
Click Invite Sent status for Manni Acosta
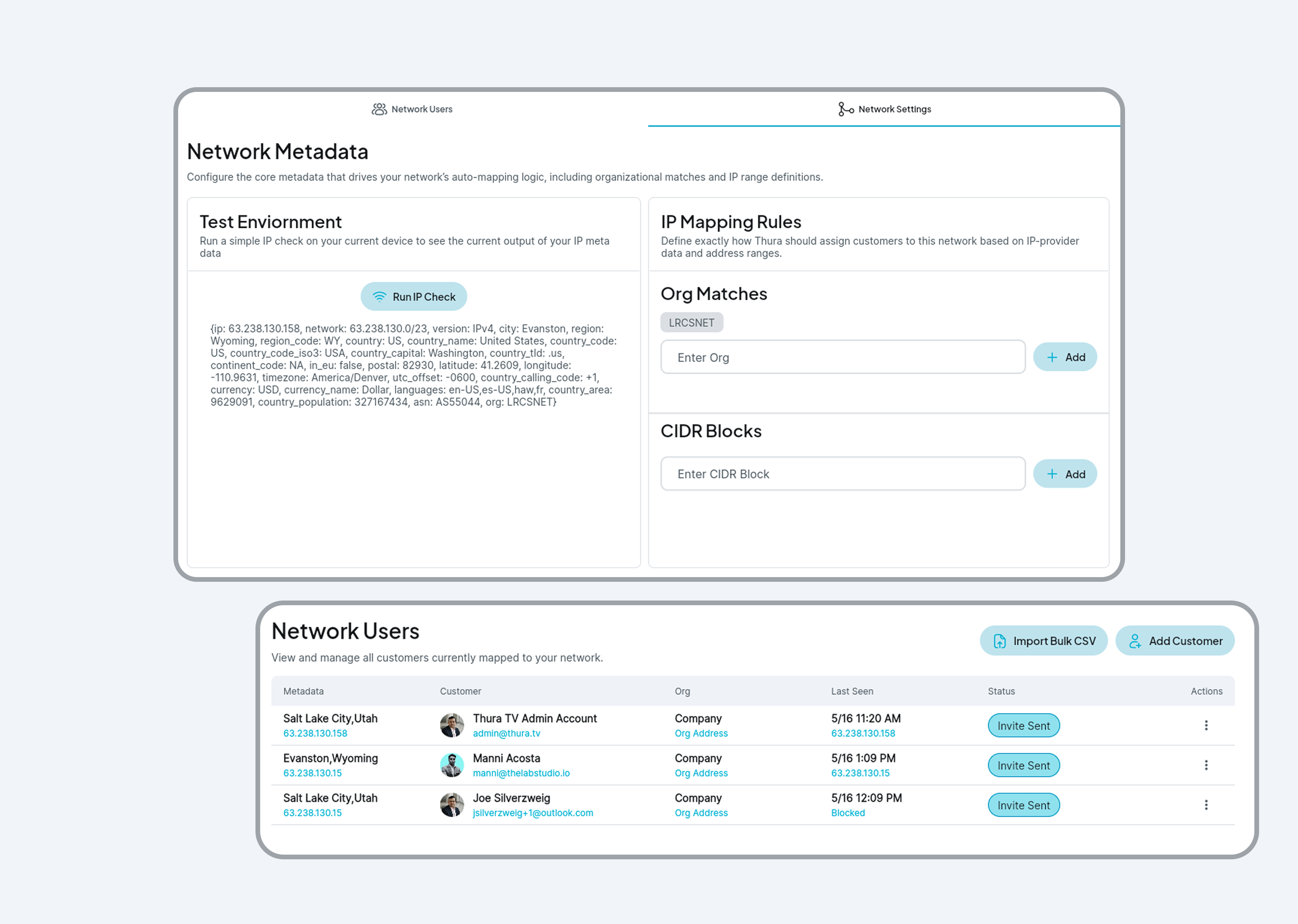(x=1023, y=765)
